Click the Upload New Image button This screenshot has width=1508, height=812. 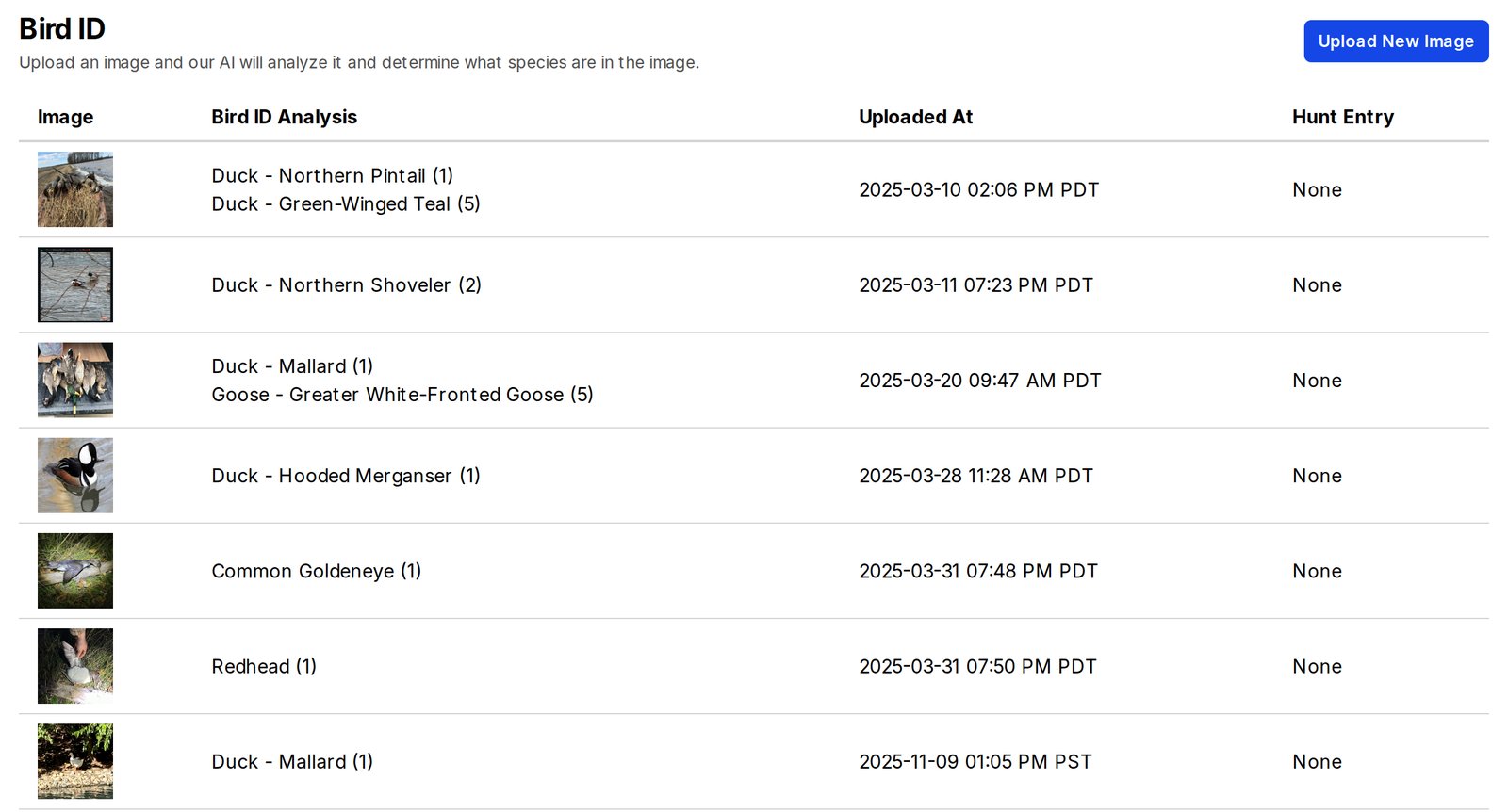point(1396,41)
